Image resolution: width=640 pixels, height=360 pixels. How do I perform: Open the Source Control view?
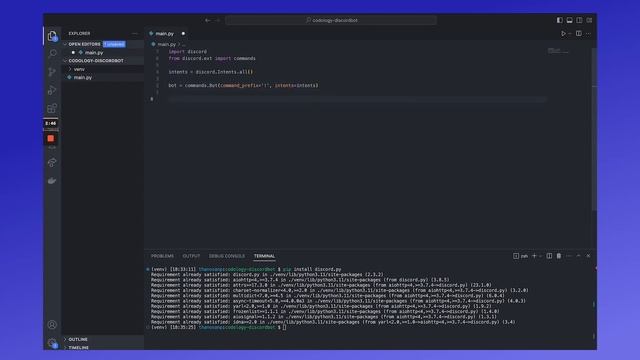click(52, 72)
